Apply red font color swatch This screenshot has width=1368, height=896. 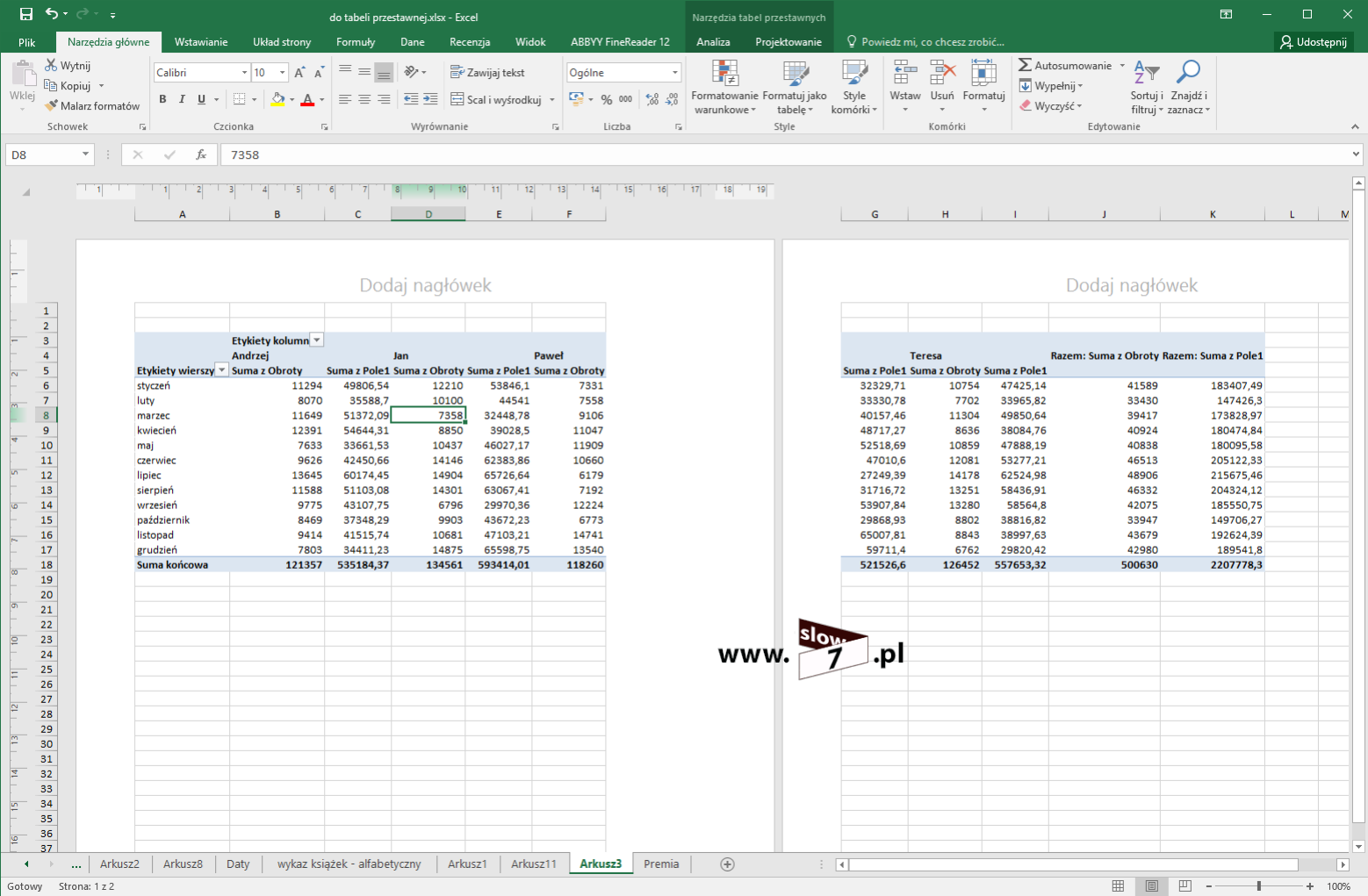pos(307,100)
